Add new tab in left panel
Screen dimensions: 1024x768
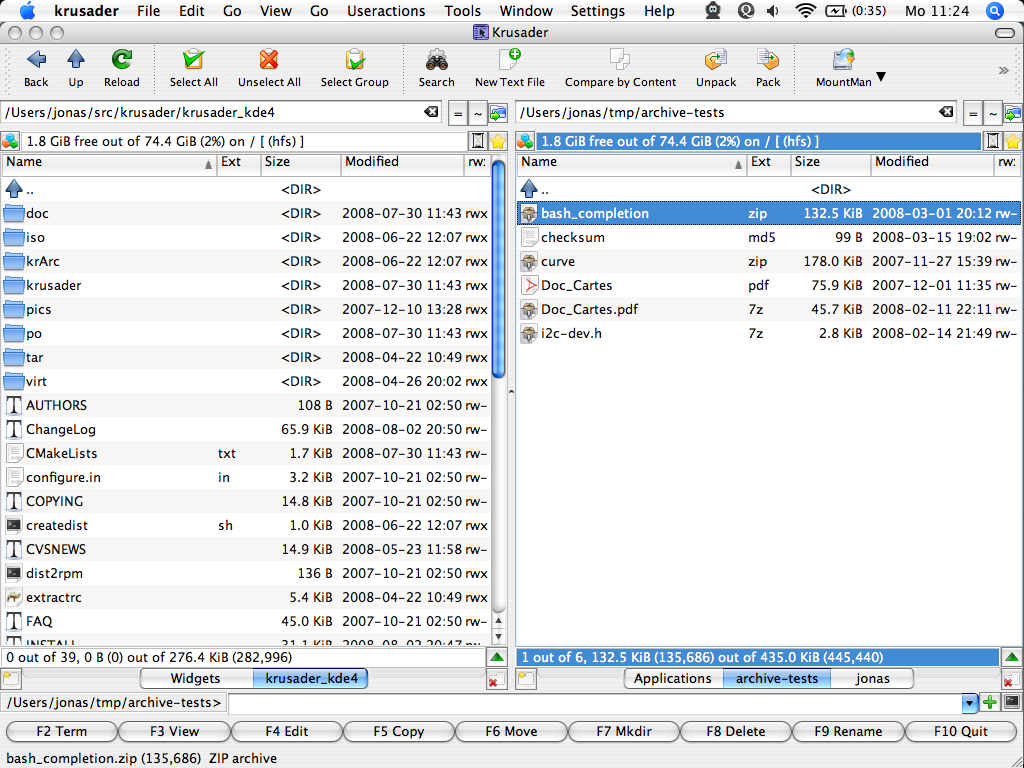click(x=11, y=679)
